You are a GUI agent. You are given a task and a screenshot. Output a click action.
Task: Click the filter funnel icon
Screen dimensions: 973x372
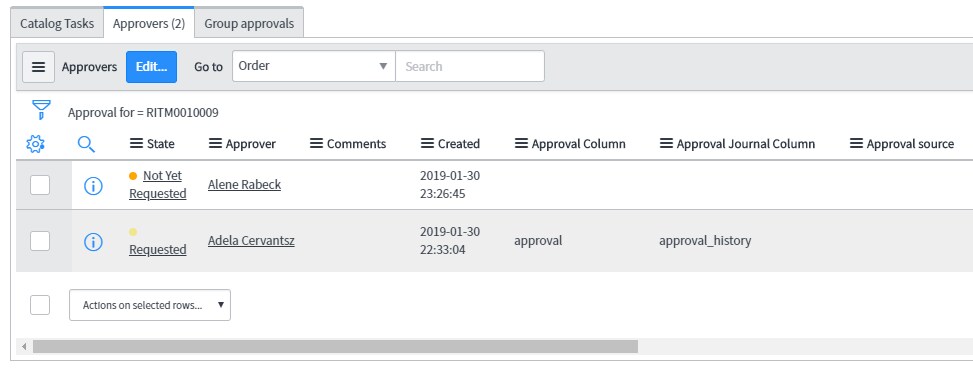pyautogui.click(x=41, y=110)
